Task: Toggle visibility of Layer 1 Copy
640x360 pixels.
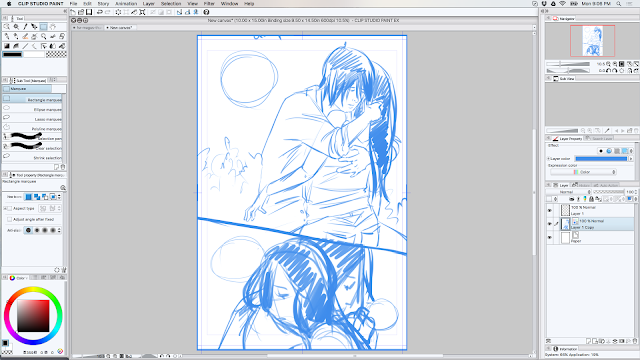Action: (x=549, y=224)
